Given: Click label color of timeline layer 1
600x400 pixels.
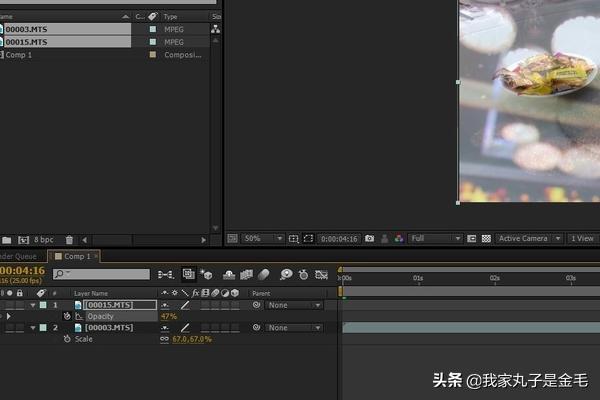Looking at the screenshot, I should click(43, 305).
